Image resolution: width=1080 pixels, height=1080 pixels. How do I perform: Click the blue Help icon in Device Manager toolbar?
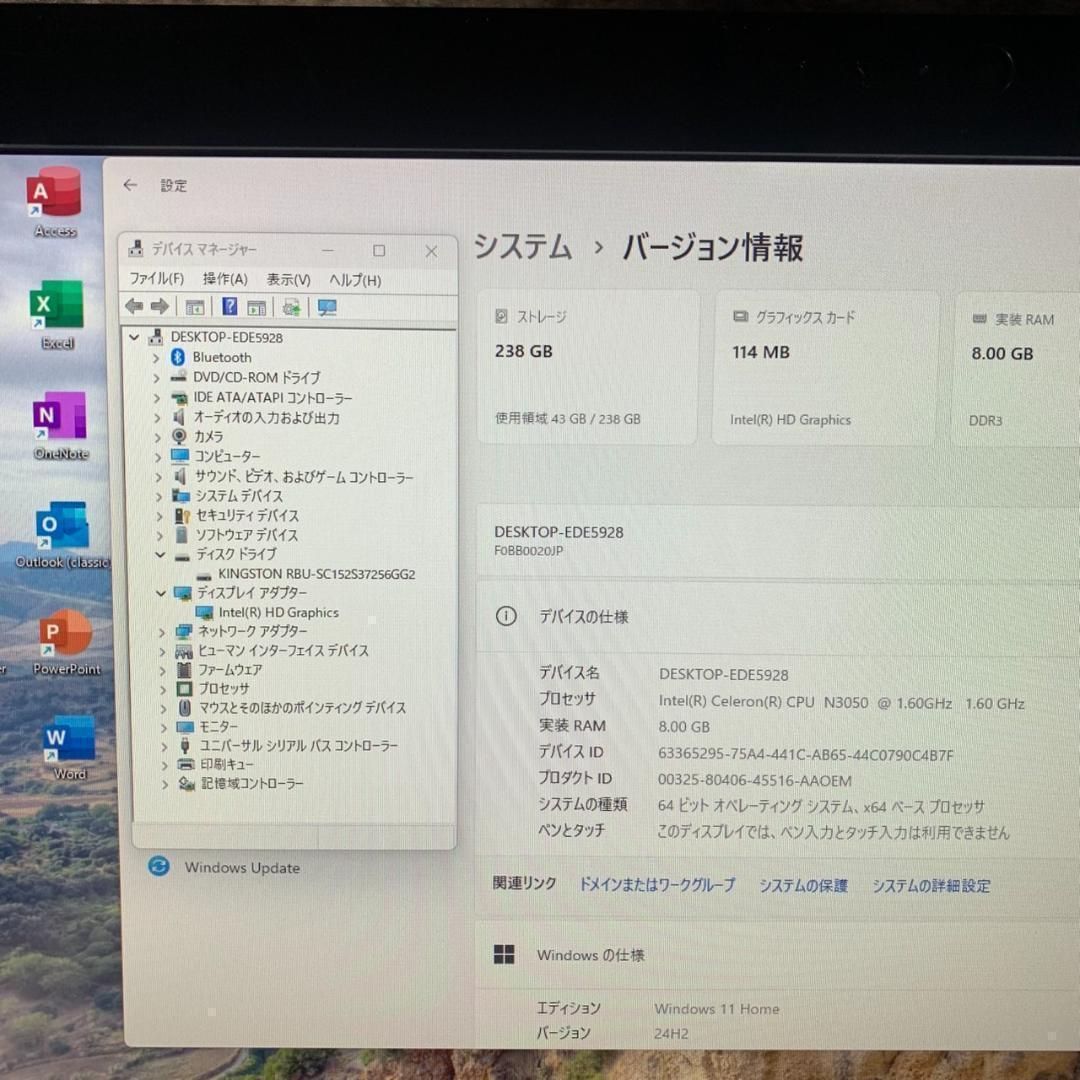pos(229,307)
